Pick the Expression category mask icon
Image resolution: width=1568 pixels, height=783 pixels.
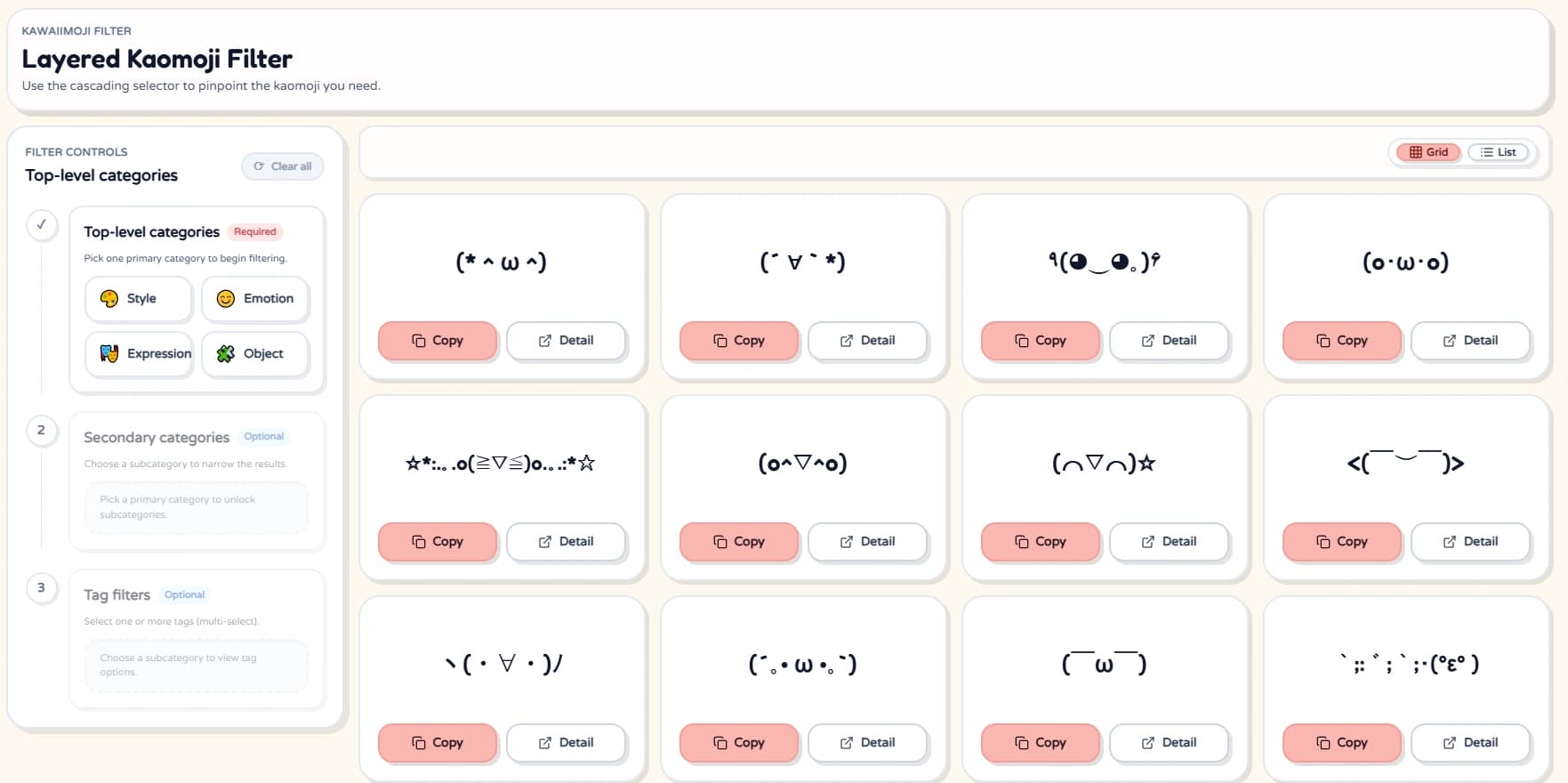109,354
